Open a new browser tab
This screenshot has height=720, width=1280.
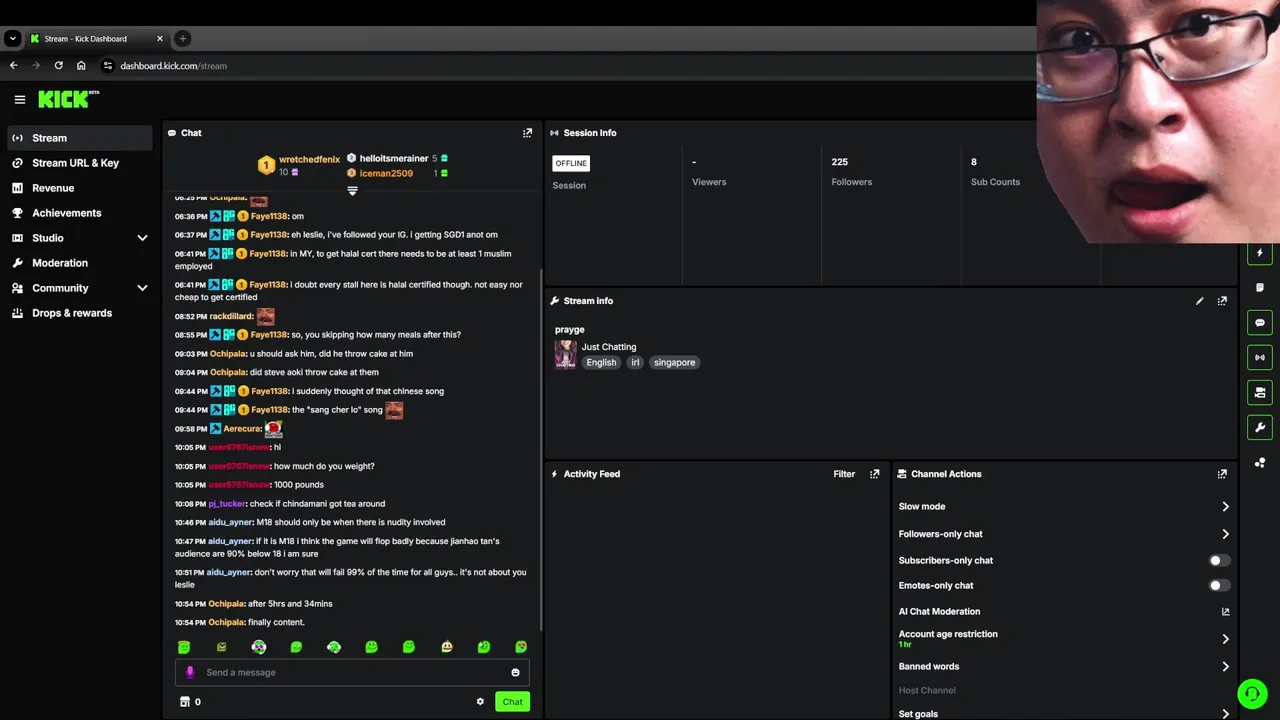pos(182,38)
